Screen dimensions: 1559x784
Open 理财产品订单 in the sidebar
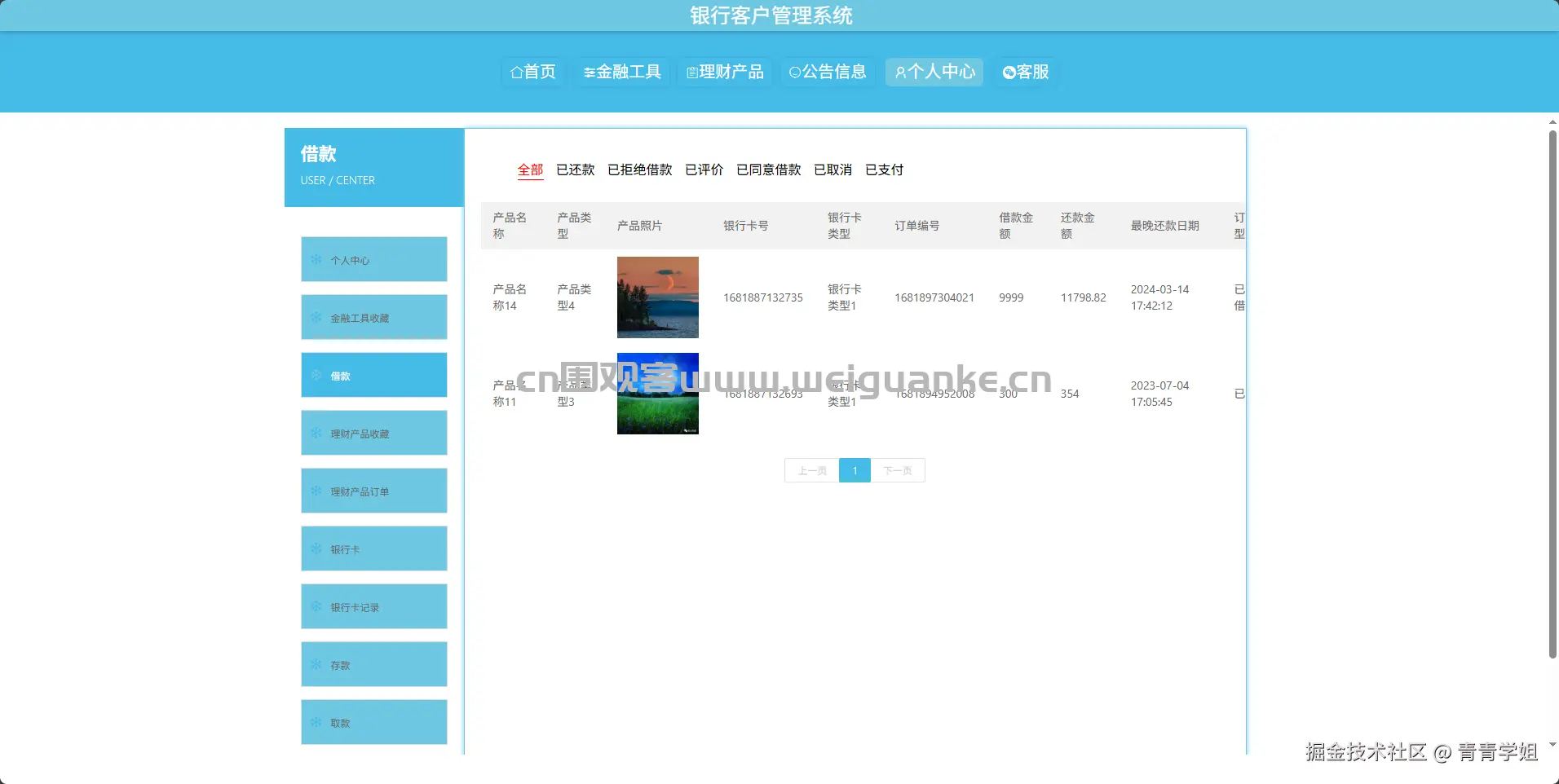[374, 491]
